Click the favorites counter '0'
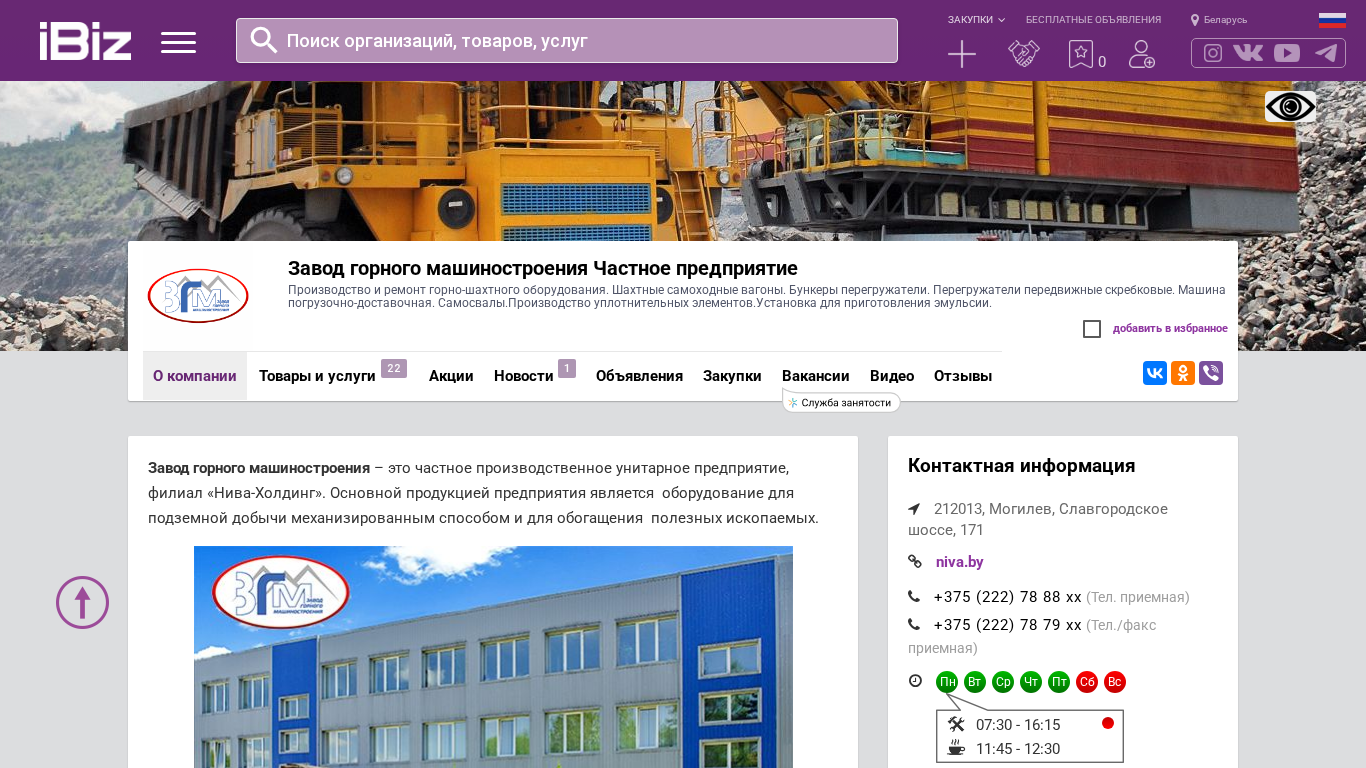This screenshot has height=768, width=1366. click(1102, 62)
